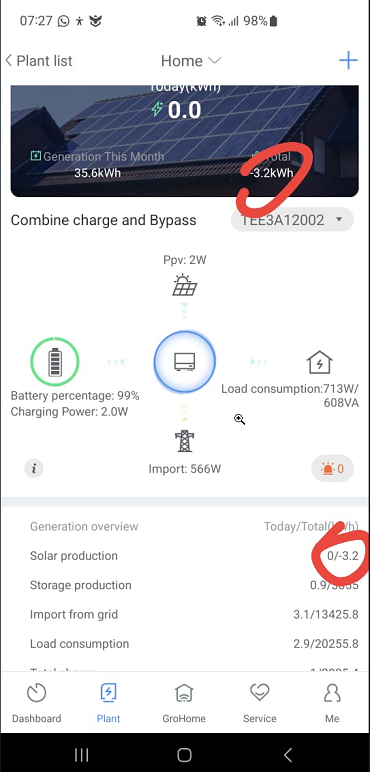Switch to the Dashboard tab

point(36,702)
